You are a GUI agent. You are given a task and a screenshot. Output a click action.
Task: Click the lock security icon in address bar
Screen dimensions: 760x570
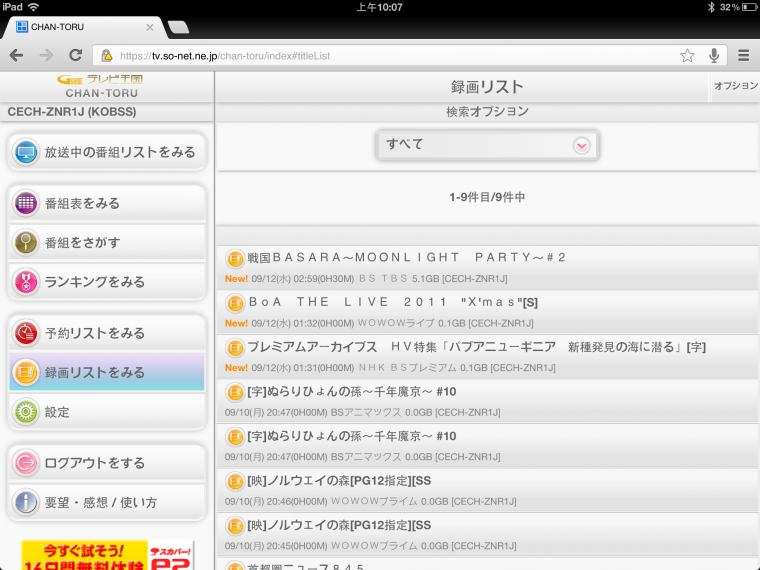(x=107, y=56)
